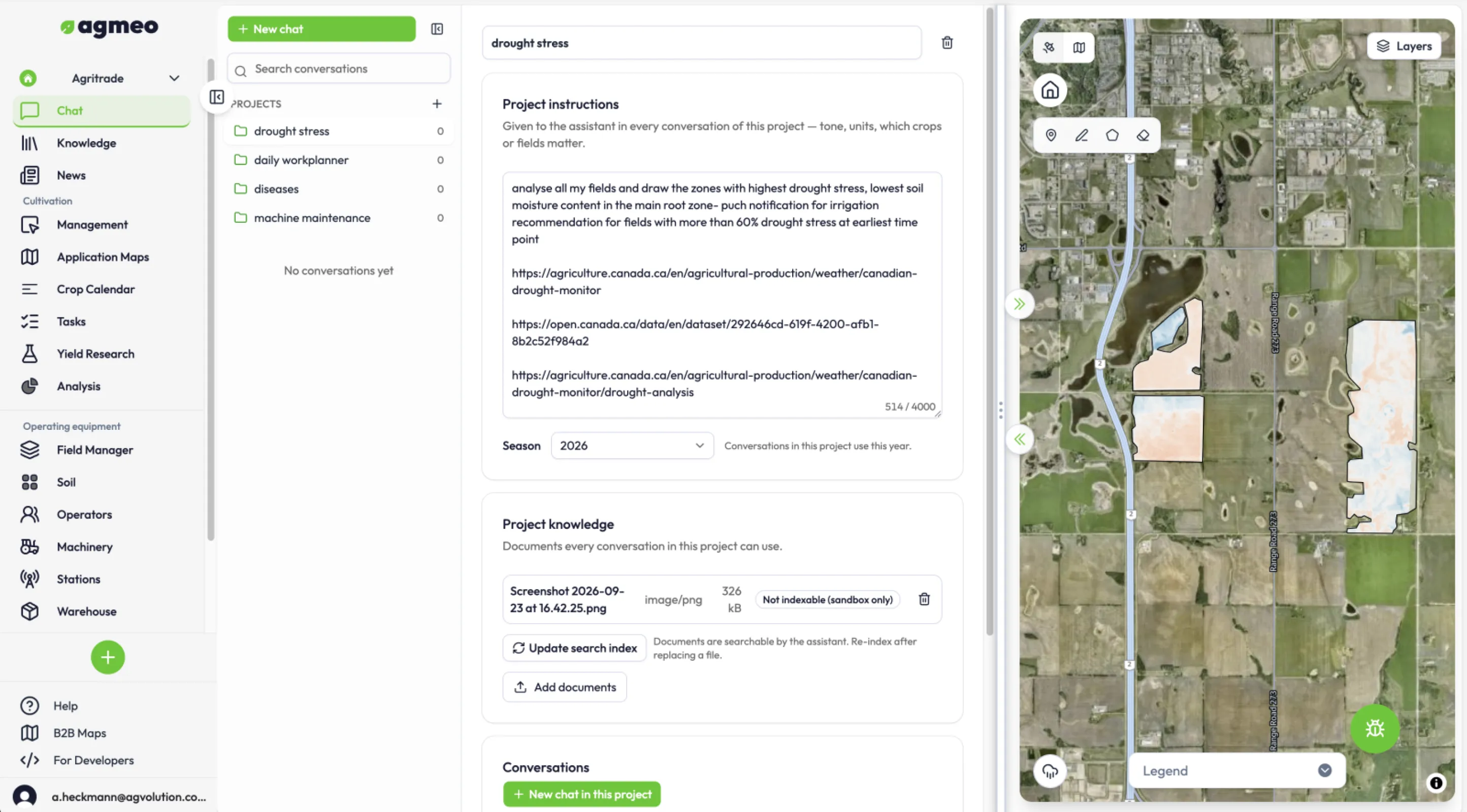Collapse conversations panel via top panel icon
The width and height of the screenshot is (1467, 812).
[x=437, y=29]
